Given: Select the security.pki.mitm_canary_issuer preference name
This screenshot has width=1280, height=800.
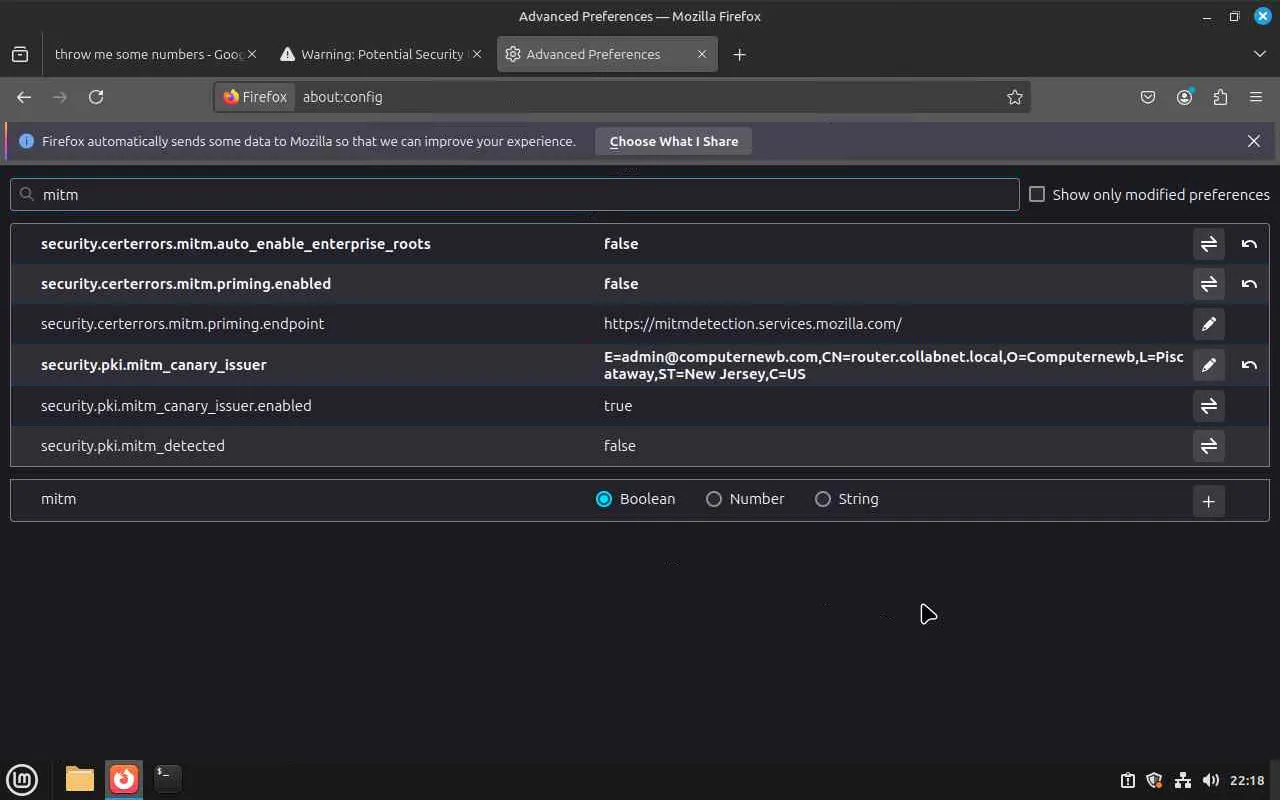Looking at the screenshot, I should (154, 365).
